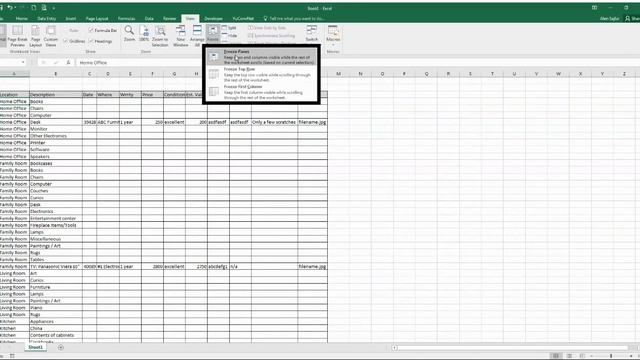This screenshot has height=360, width=640.
Task: Select the Sheet1 worksheet tab
Action: pyautogui.click(x=35, y=347)
